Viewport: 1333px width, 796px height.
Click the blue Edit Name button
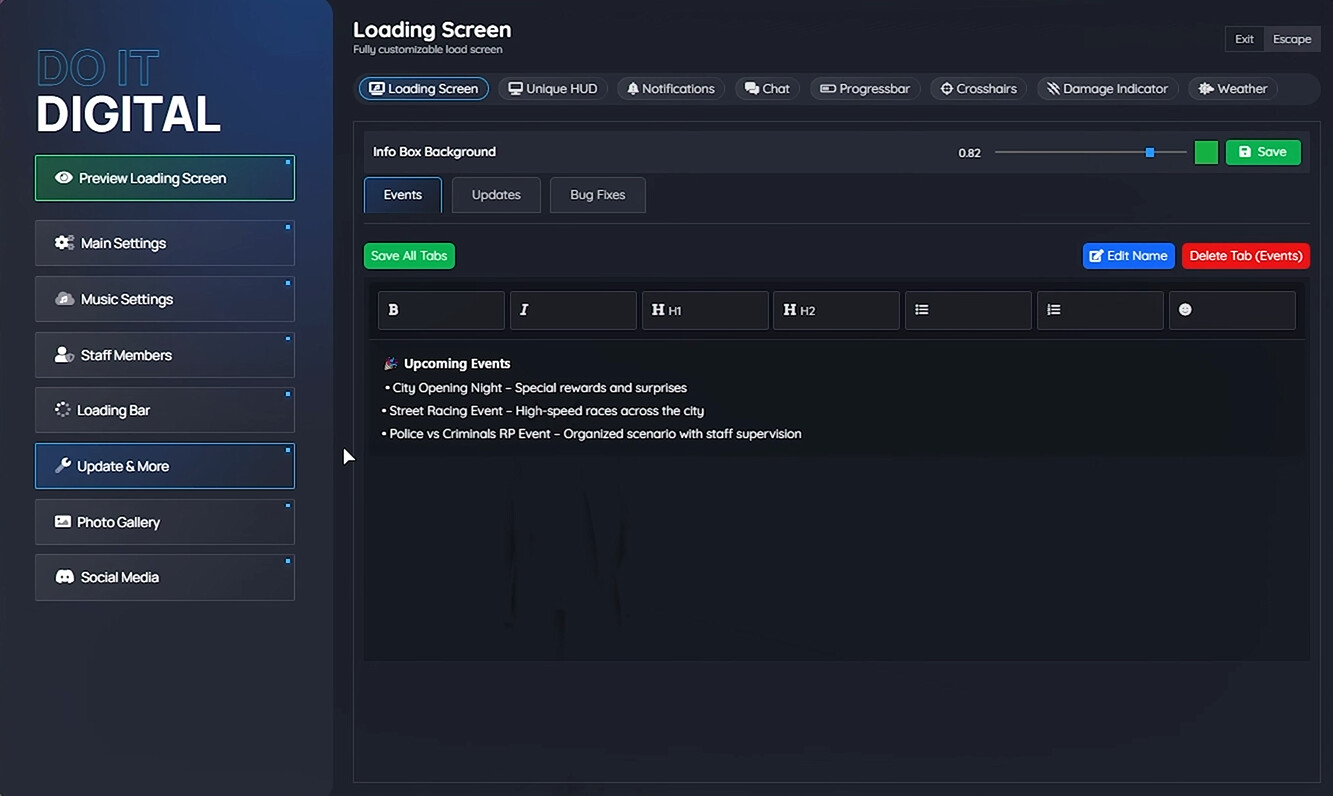(x=1128, y=256)
